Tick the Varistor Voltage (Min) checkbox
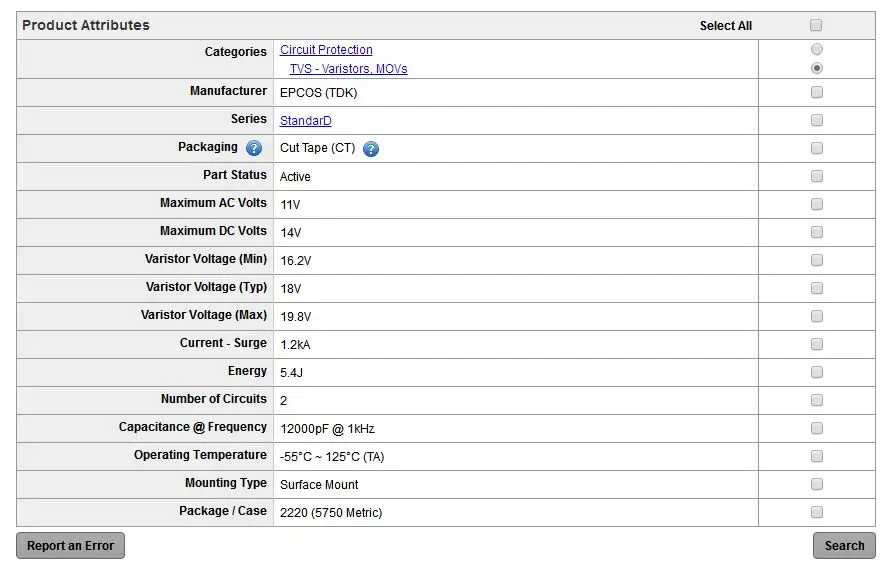Viewport: 892px width, 578px height. (x=817, y=260)
